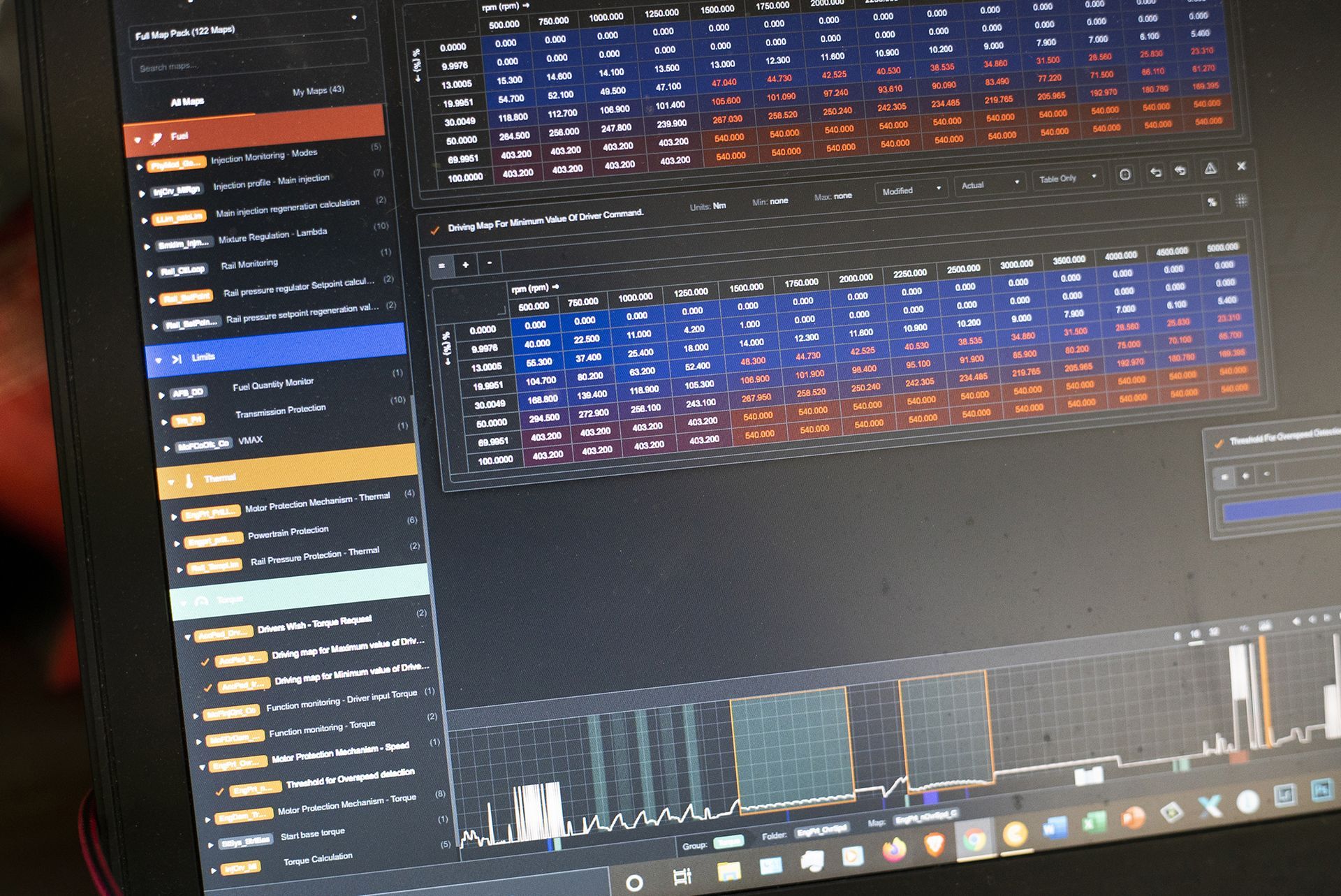Image resolution: width=1341 pixels, height=896 pixels.
Task: Open the Table Only view dropdown
Action: pyautogui.click(x=1068, y=179)
